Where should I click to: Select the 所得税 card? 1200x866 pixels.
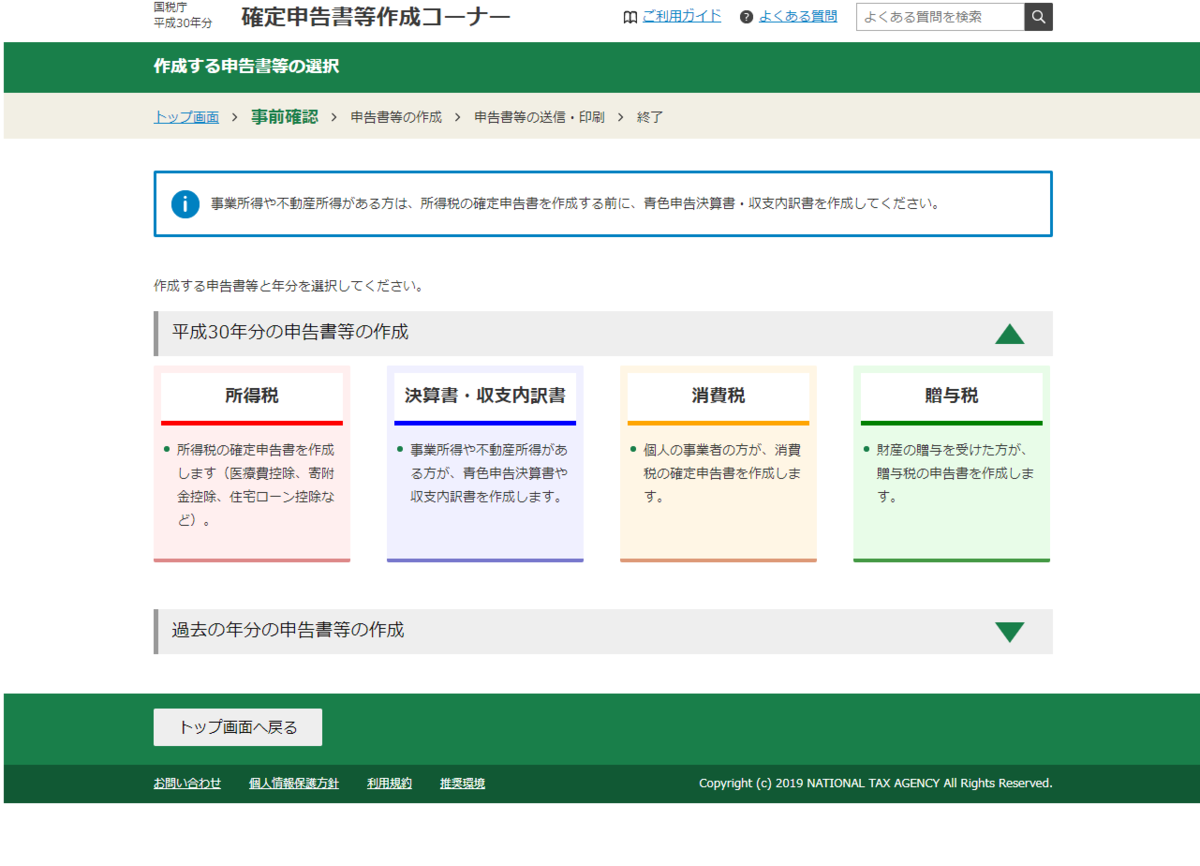click(x=252, y=464)
